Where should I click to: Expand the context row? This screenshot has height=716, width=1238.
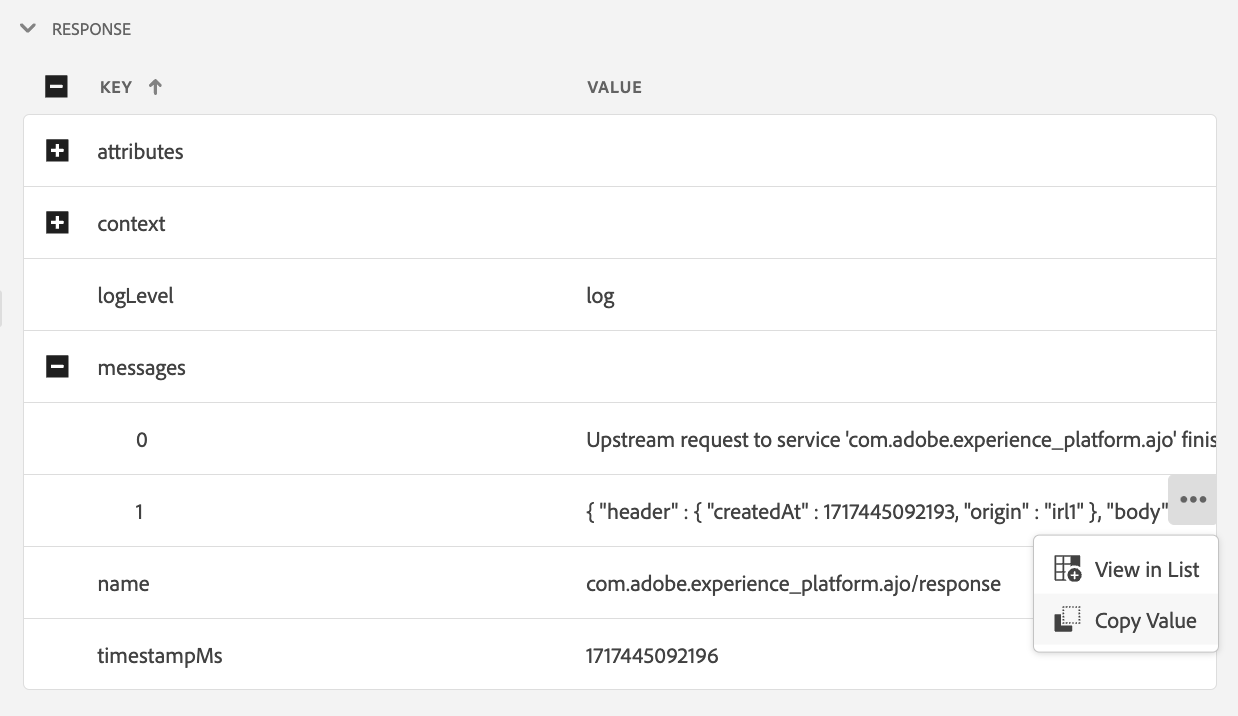[x=58, y=224]
